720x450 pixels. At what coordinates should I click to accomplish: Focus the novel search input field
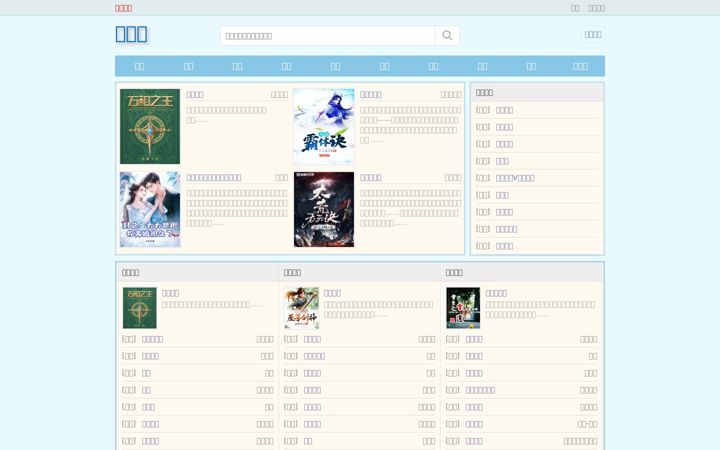(x=328, y=35)
